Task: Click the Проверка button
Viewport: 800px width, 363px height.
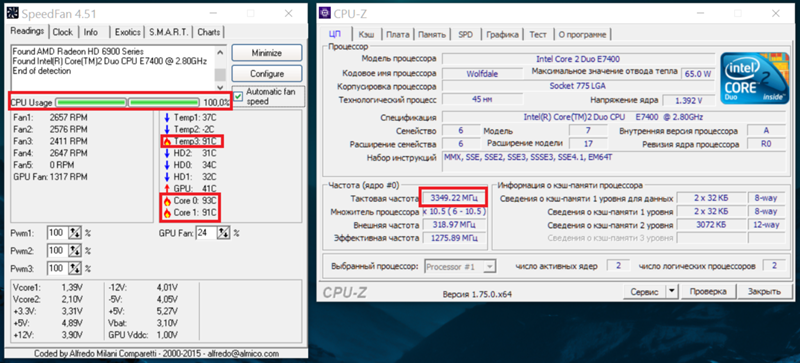Action: point(708,292)
